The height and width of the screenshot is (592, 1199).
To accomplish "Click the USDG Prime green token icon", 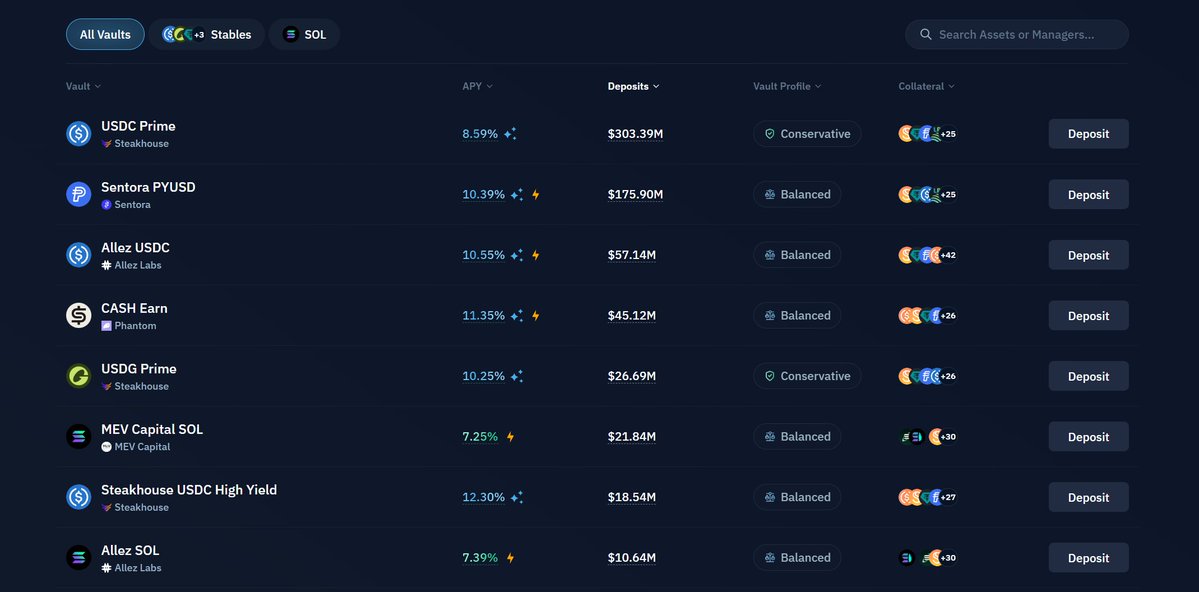I will tap(79, 377).
